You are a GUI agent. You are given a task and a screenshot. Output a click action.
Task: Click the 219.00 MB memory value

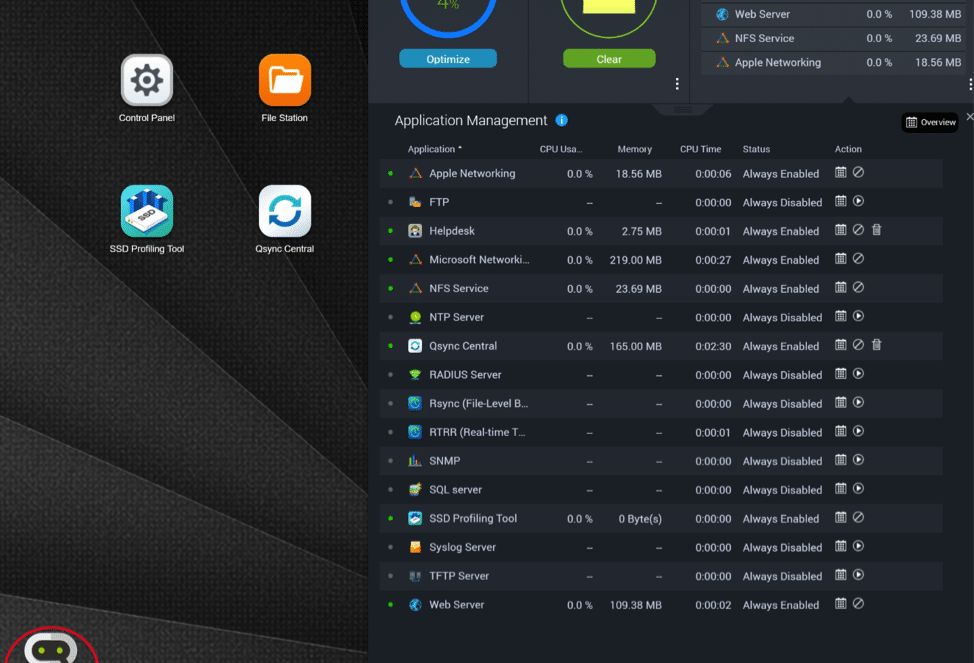click(x=635, y=260)
